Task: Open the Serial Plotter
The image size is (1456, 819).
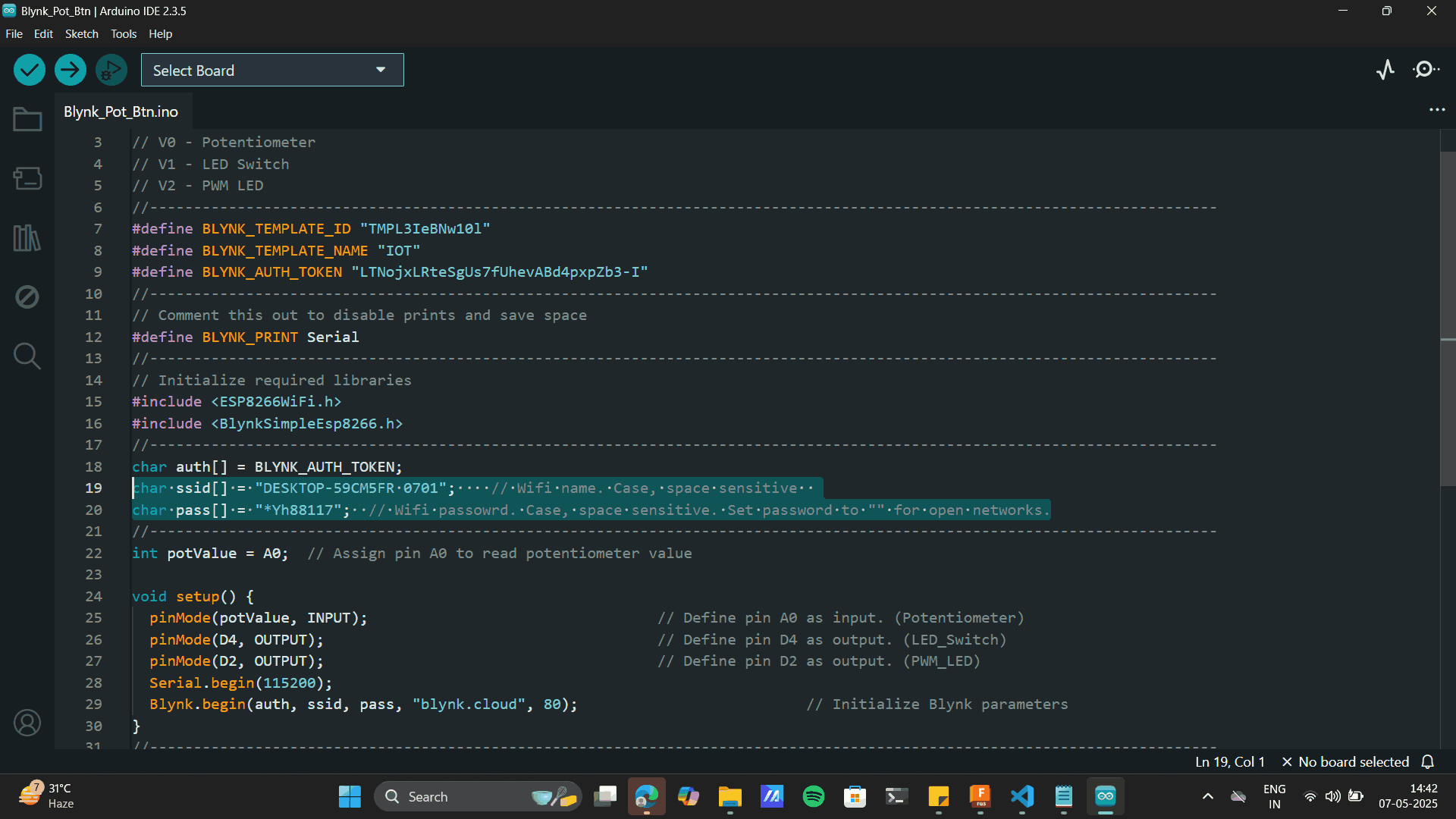Action: [x=1385, y=70]
